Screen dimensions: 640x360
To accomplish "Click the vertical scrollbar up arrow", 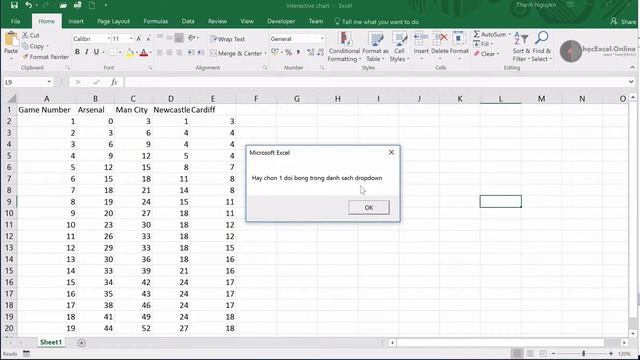I will [633, 98].
